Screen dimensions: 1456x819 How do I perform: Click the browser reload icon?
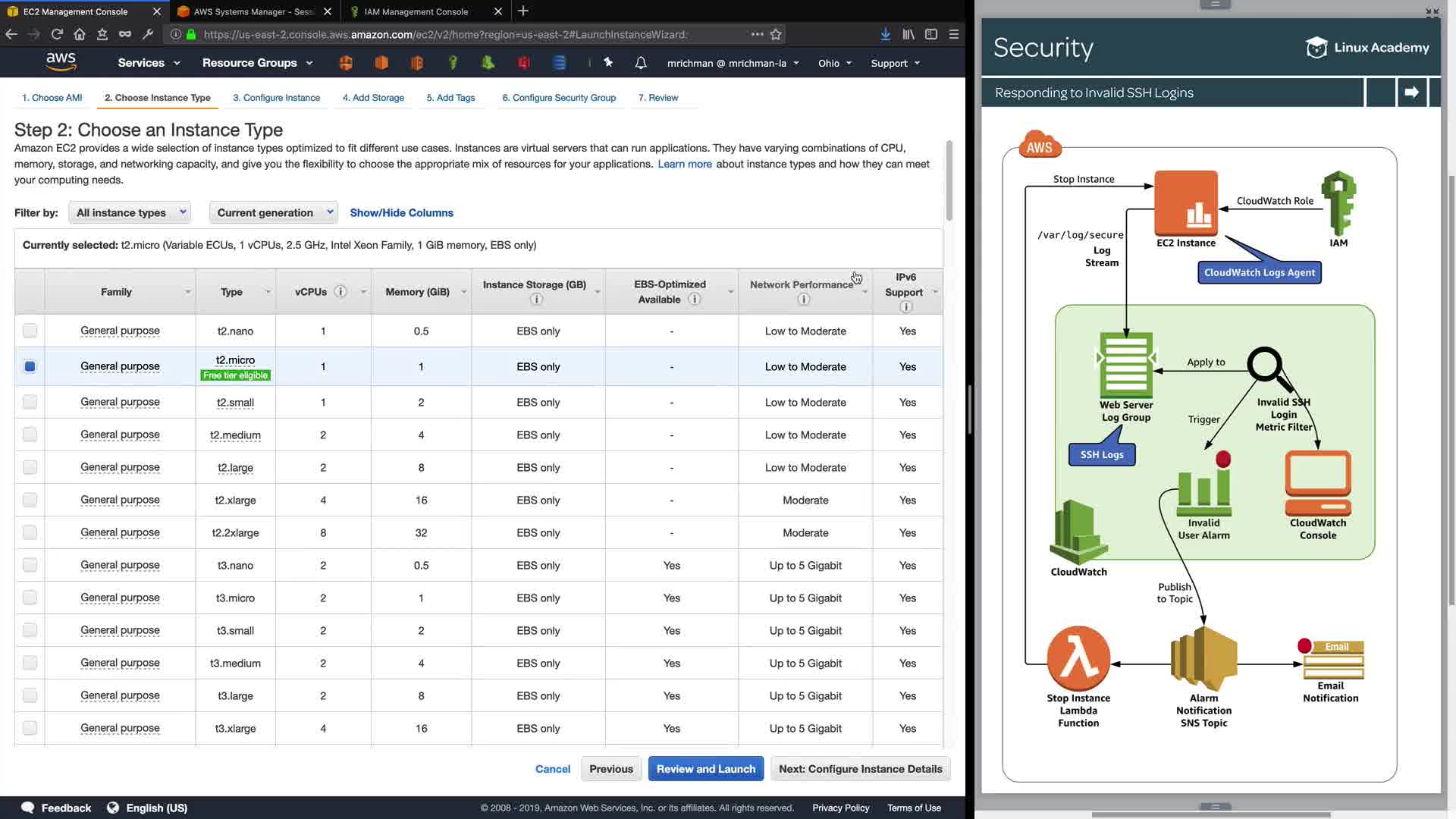point(57,34)
